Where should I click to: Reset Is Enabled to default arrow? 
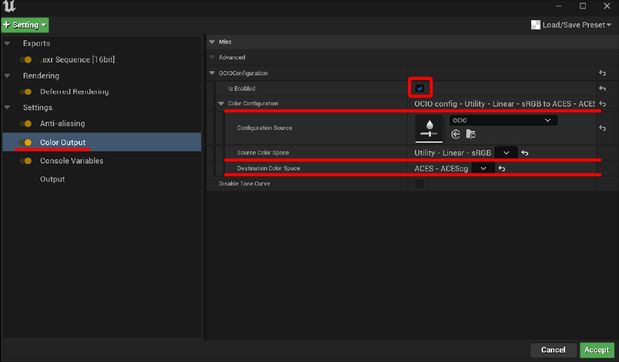click(x=602, y=88)
